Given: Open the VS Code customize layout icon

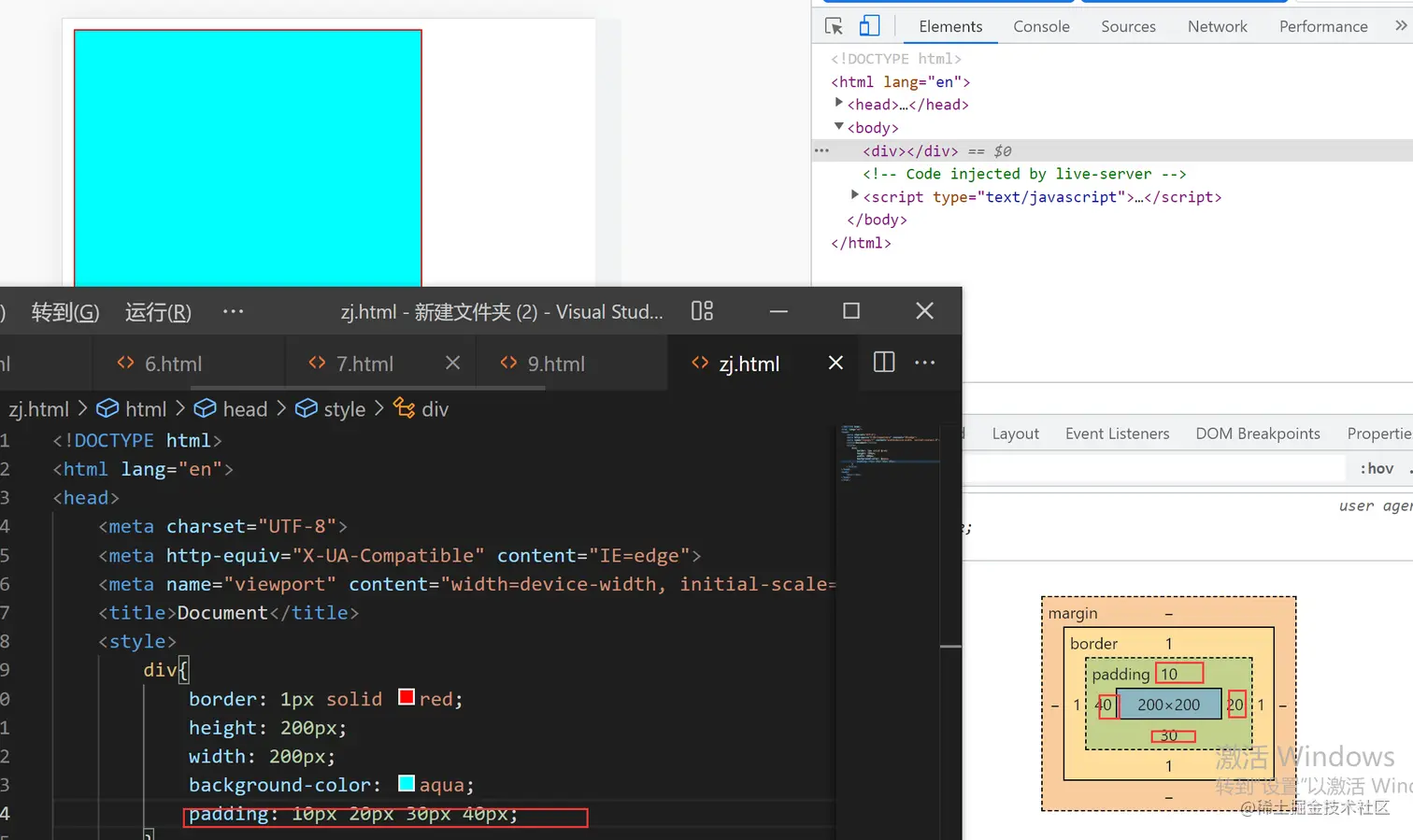Looking at the screenshot, I should click(702, 311).
